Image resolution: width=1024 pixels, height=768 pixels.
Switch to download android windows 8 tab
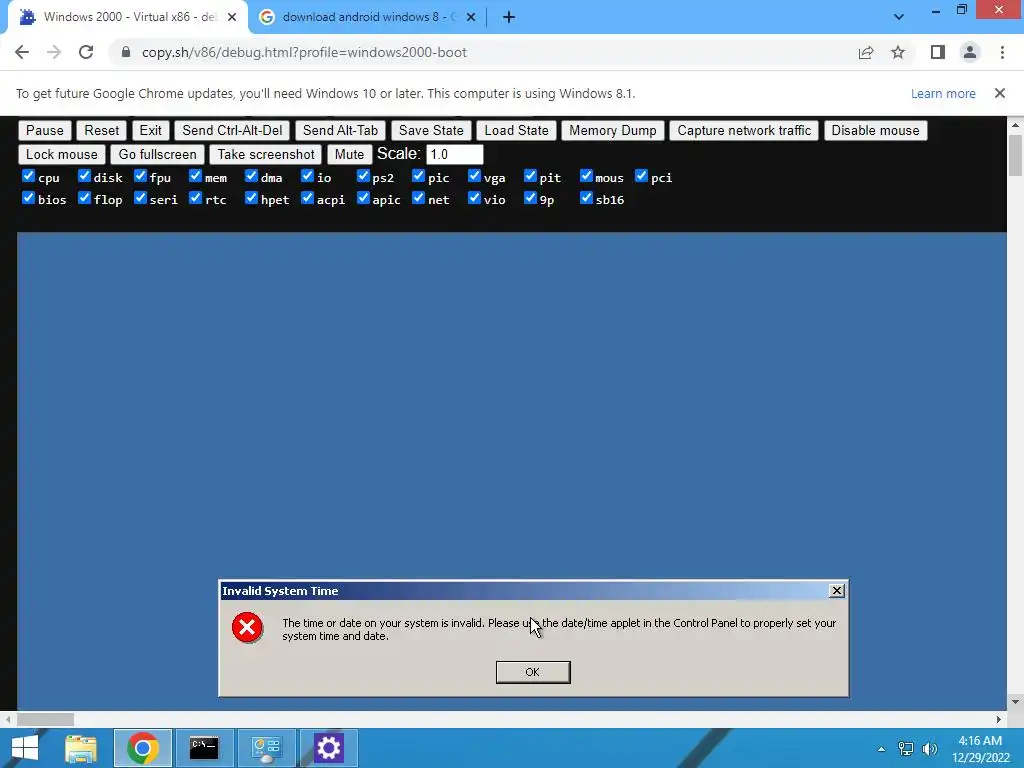tap(367, 17)
